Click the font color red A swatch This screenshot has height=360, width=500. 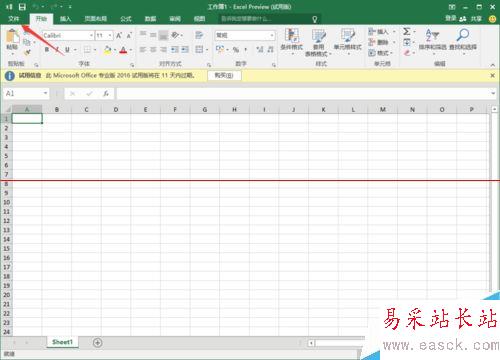(123, 50)
